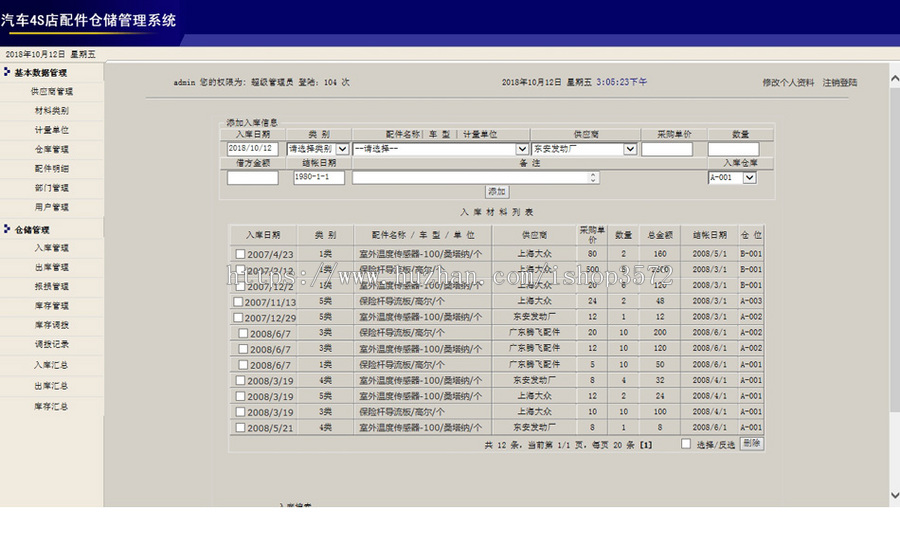
Task: Click the 注销登陆 link
Action: coord(840,82)
